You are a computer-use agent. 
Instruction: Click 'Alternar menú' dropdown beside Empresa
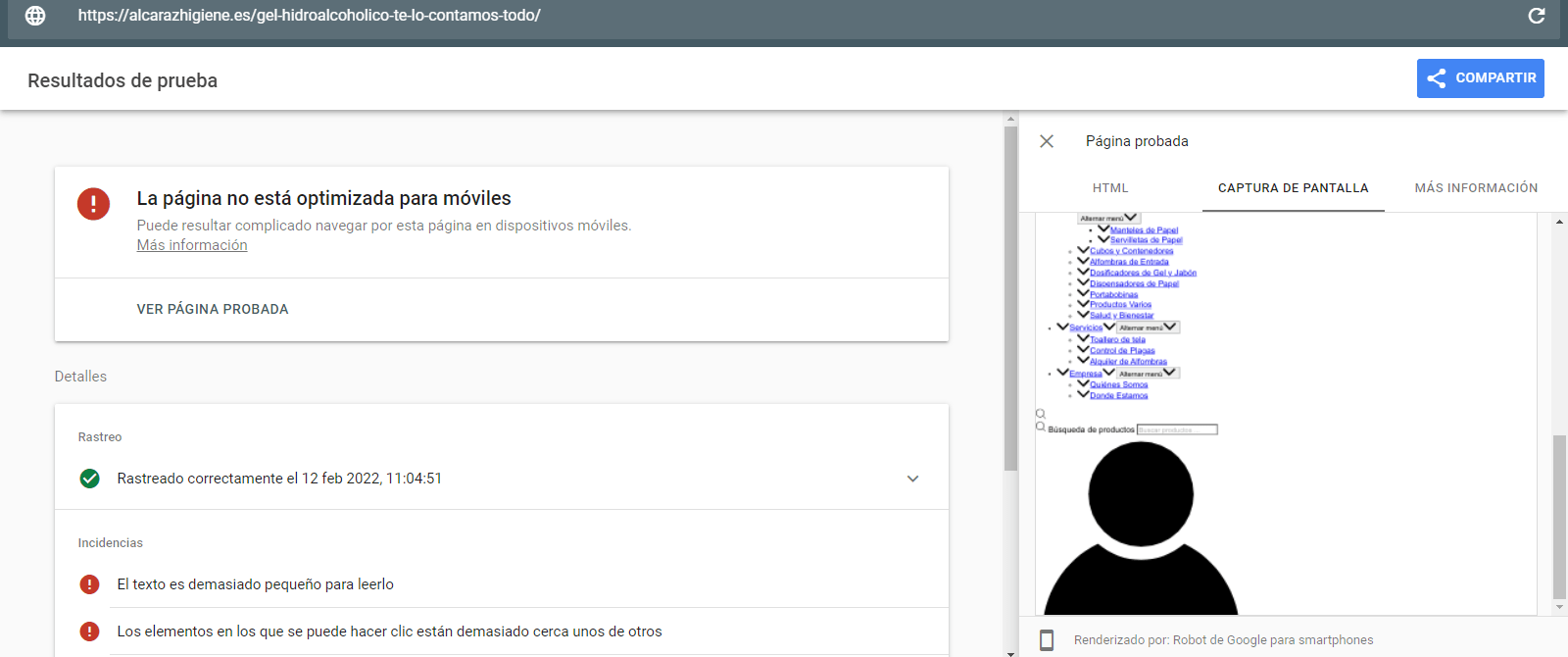tap(1148, 374)
